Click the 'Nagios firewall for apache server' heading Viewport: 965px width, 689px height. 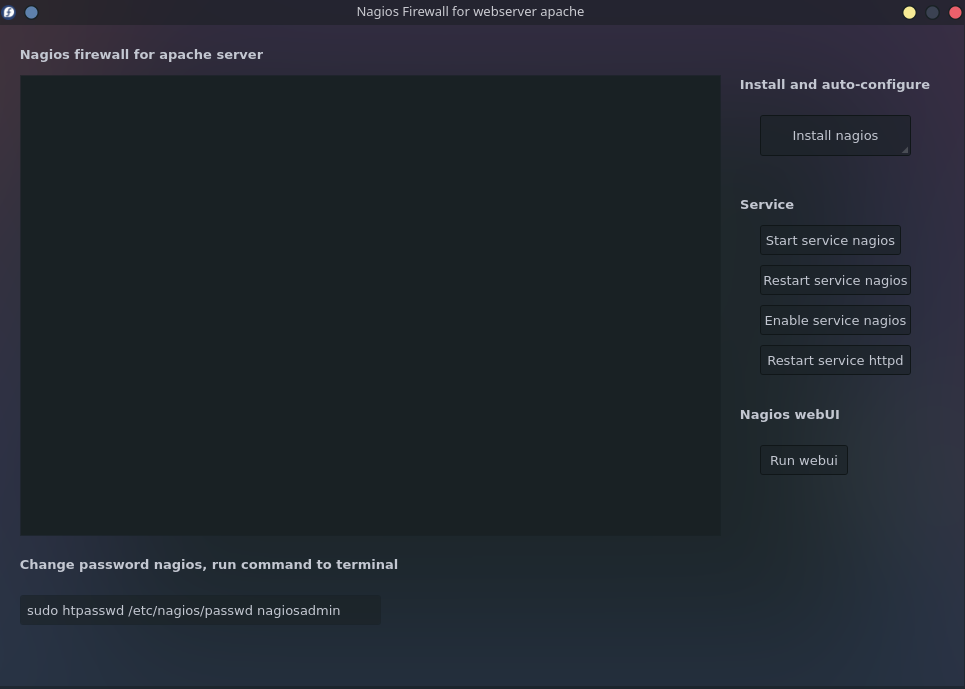(142, 54)
